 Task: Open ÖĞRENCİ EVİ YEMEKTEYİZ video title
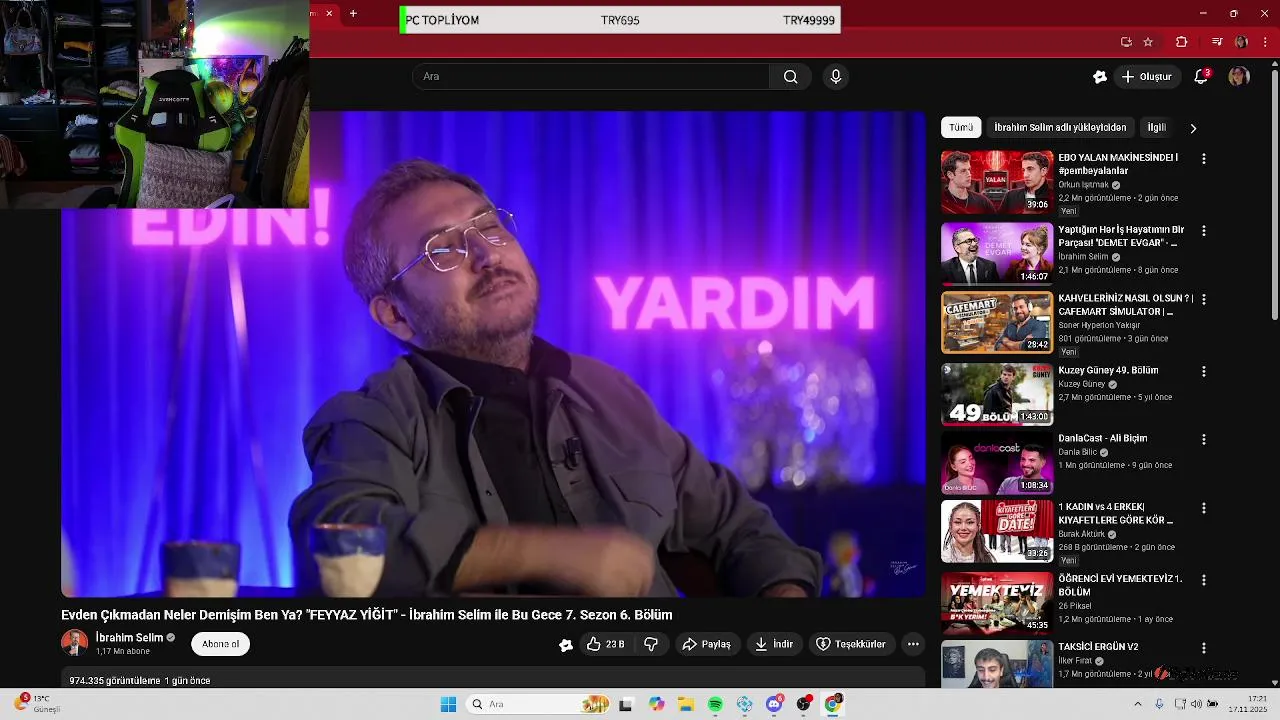tap(1120, 585)
